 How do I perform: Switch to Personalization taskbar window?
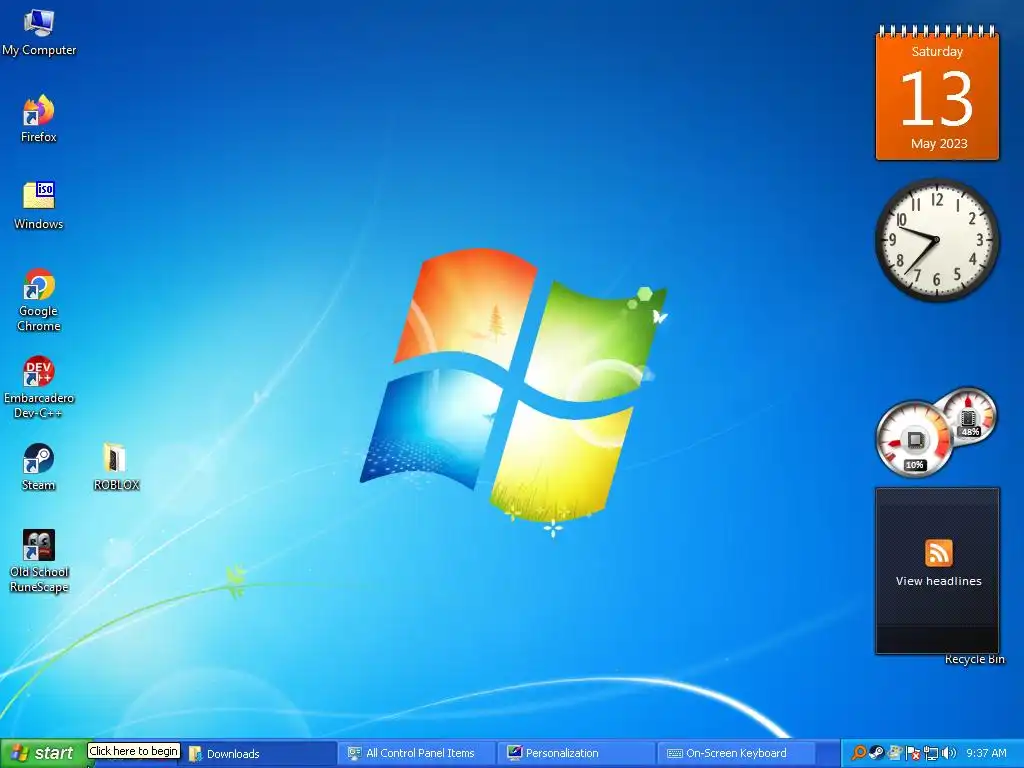pyautogui.click(x=577, y=754)
